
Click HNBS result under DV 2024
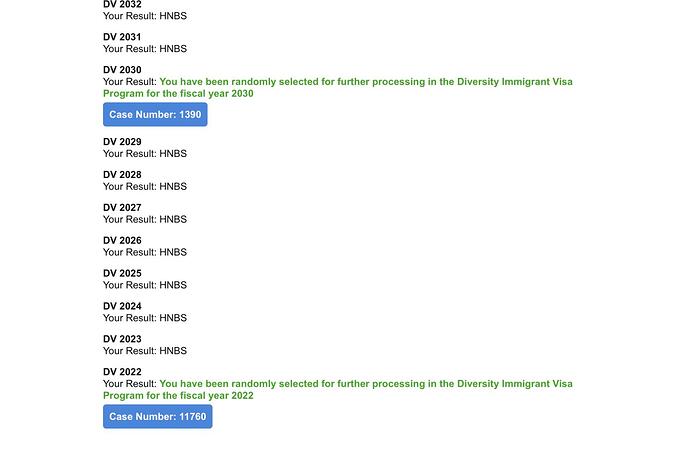tap(173, 318)
